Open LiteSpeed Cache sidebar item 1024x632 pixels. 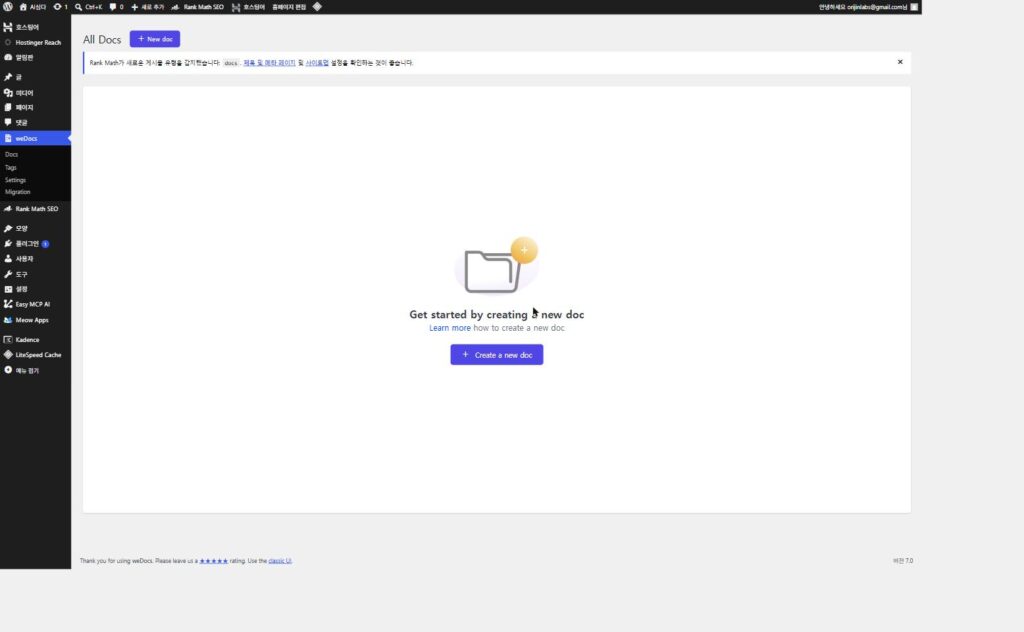click(x=35, y=355)
